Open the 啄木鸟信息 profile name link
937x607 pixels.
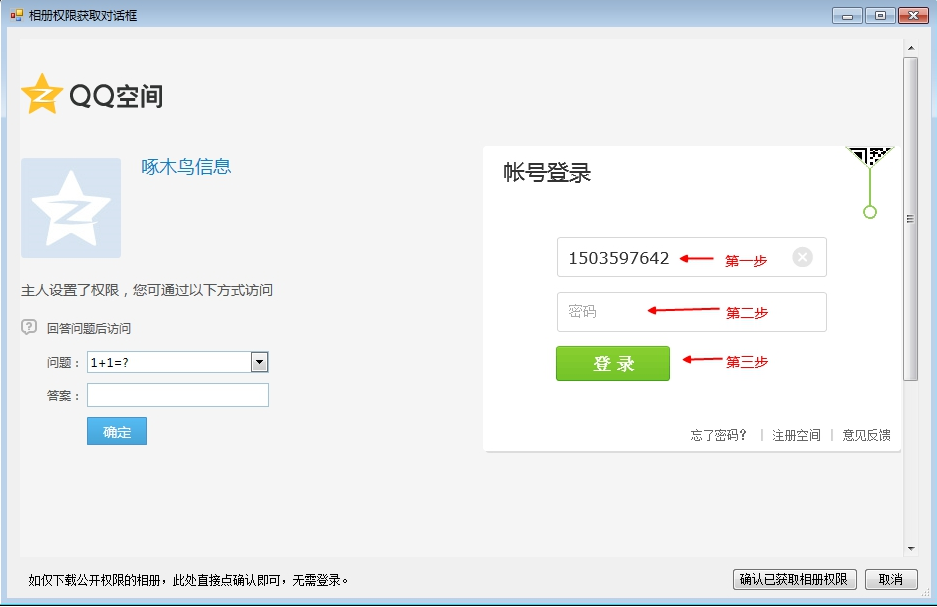pyautogui.click(x=186, y=167)
